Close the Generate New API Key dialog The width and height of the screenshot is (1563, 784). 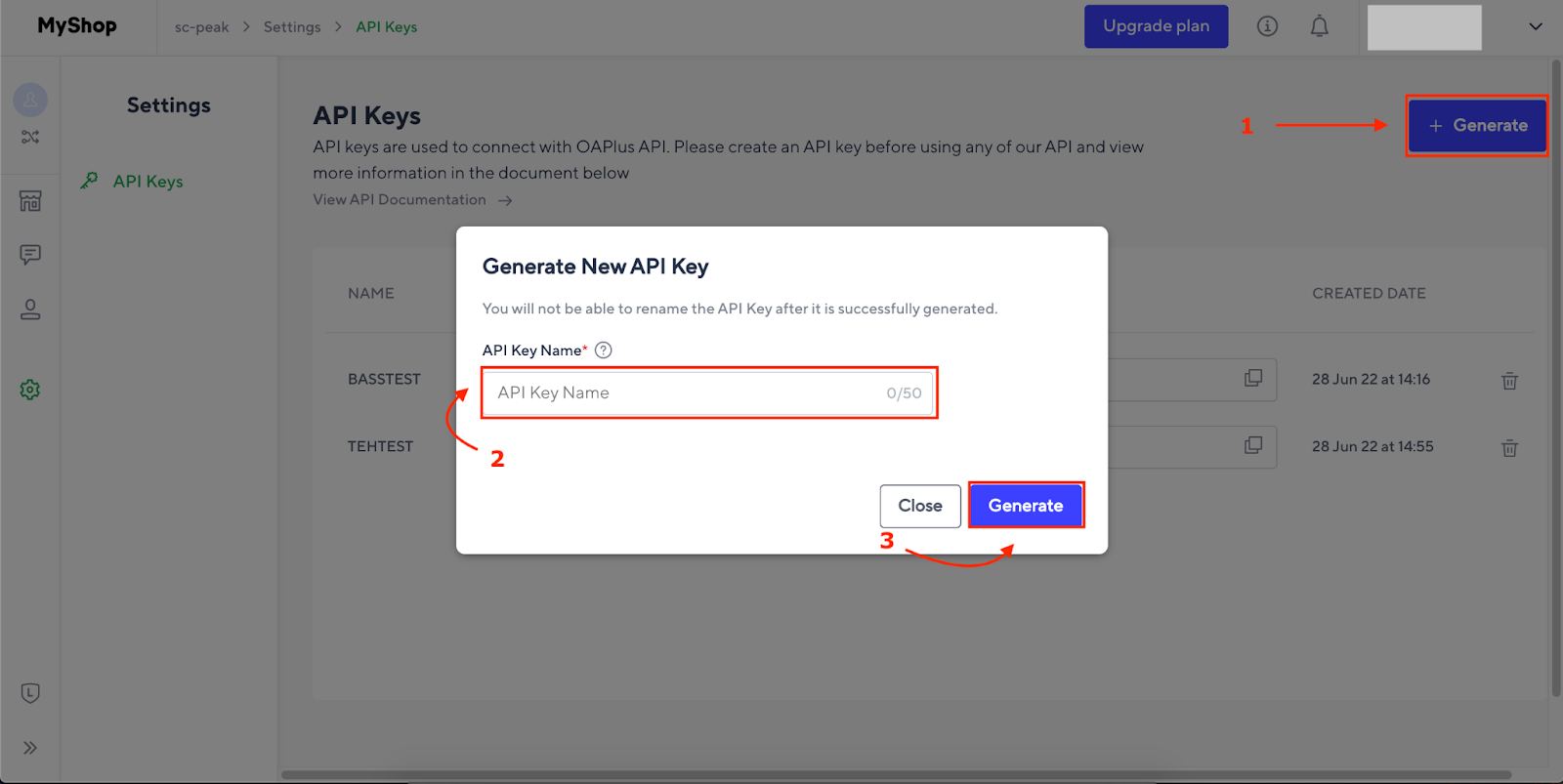click(918, 505)
